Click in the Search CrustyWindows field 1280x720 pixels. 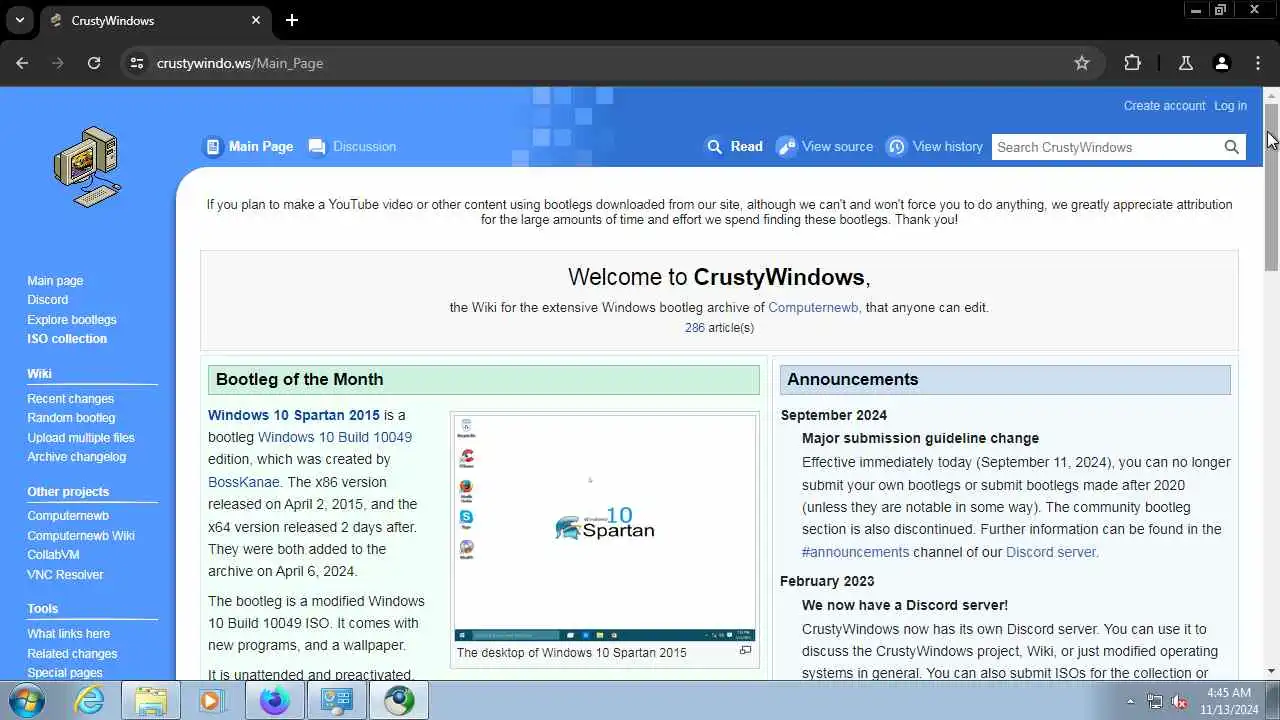coord(1105,147)
